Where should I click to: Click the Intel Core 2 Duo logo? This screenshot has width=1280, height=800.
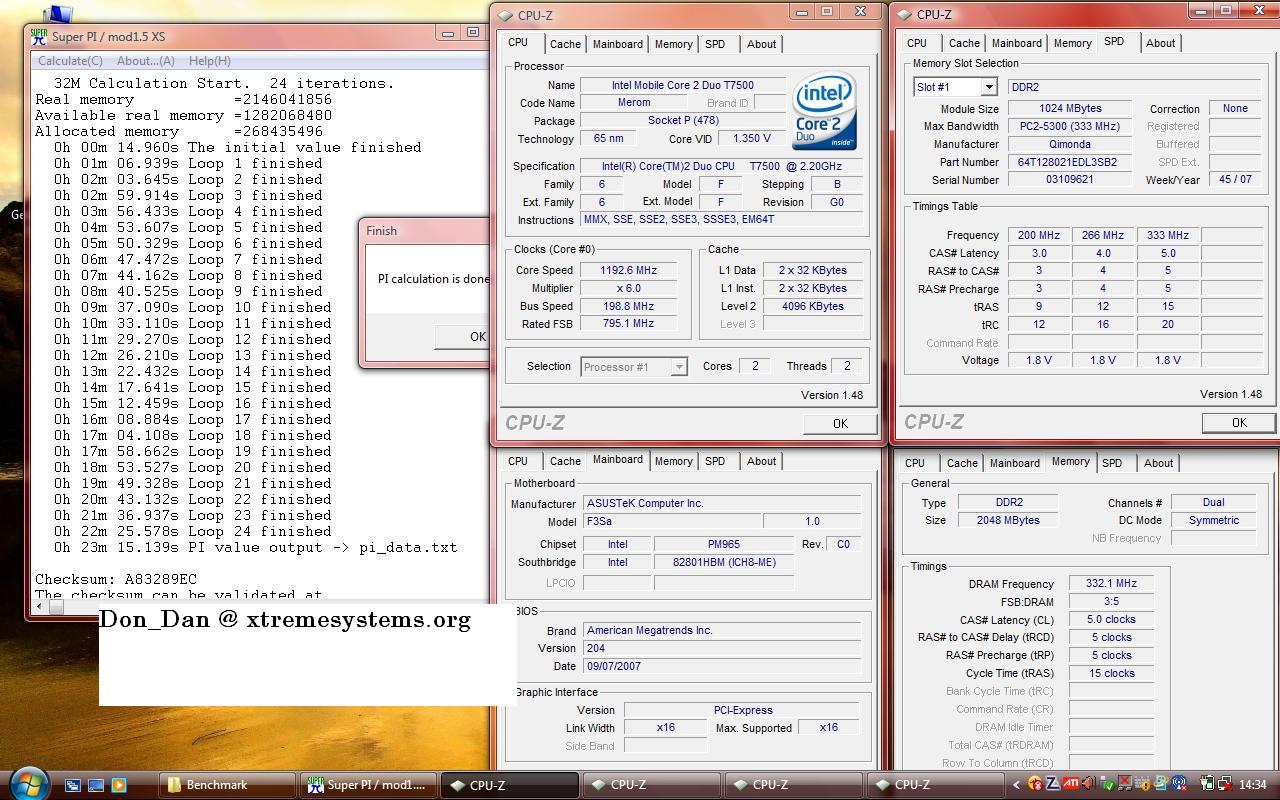coord(824,111)
